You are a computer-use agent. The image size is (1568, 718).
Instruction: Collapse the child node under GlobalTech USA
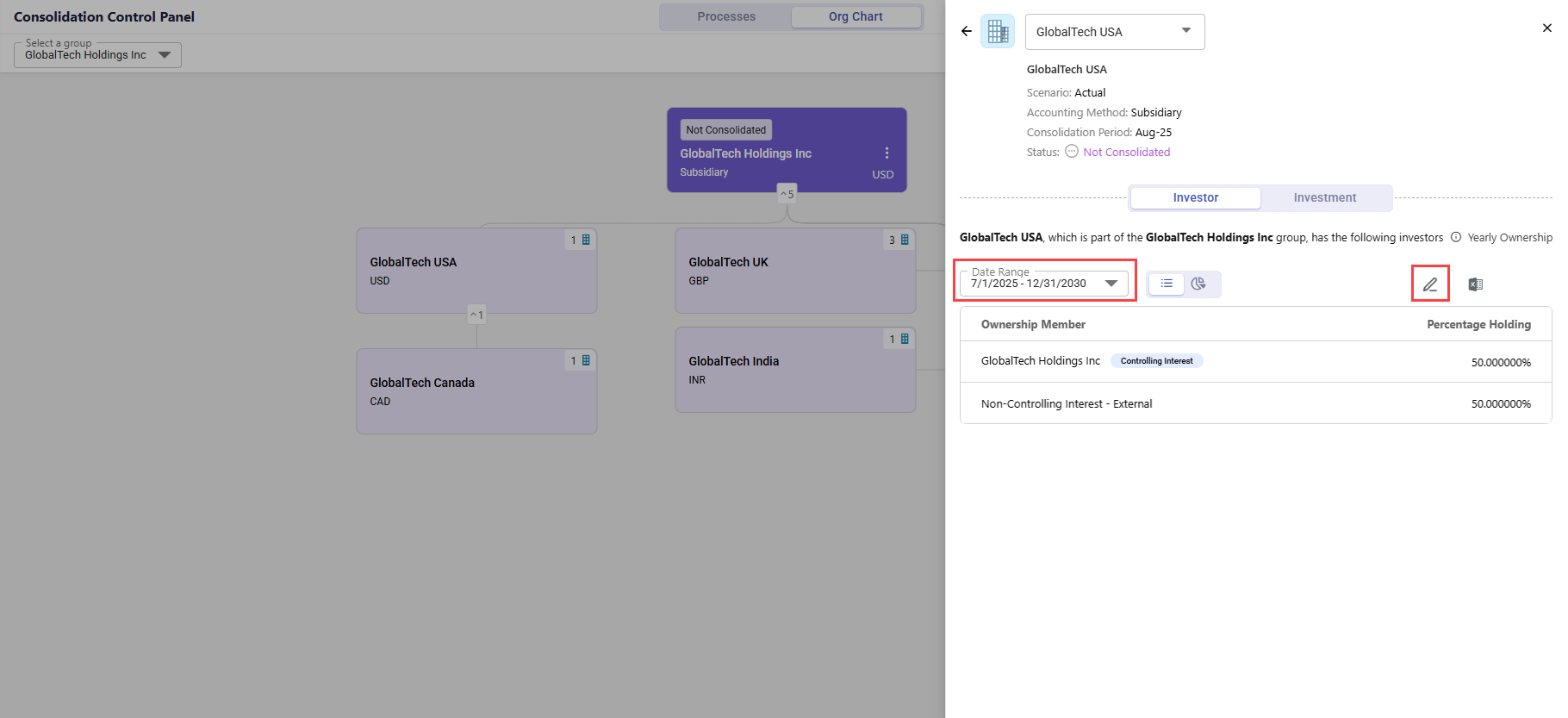click(x=476, y=315)
